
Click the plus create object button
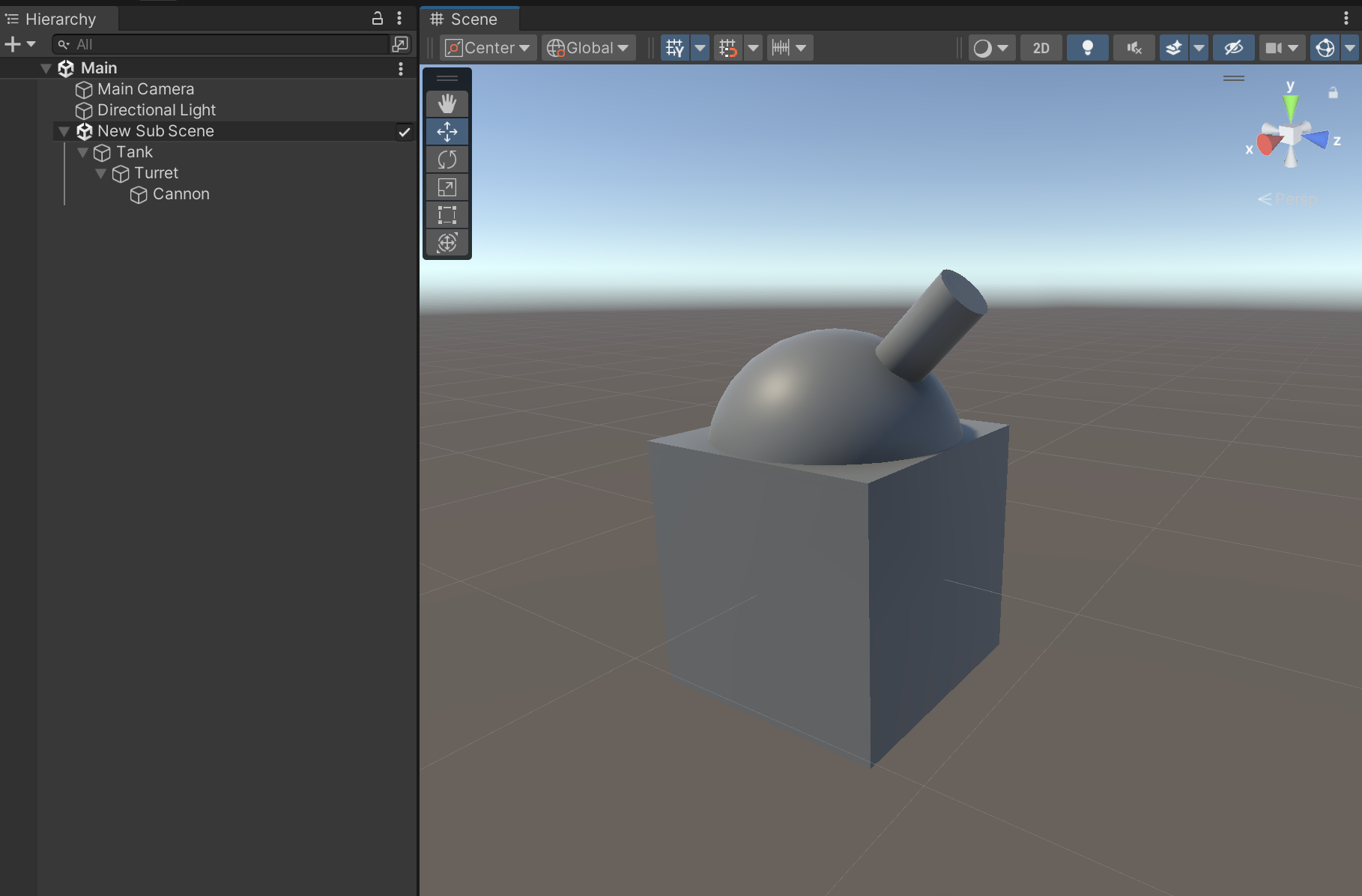click(x=13, y=44)
